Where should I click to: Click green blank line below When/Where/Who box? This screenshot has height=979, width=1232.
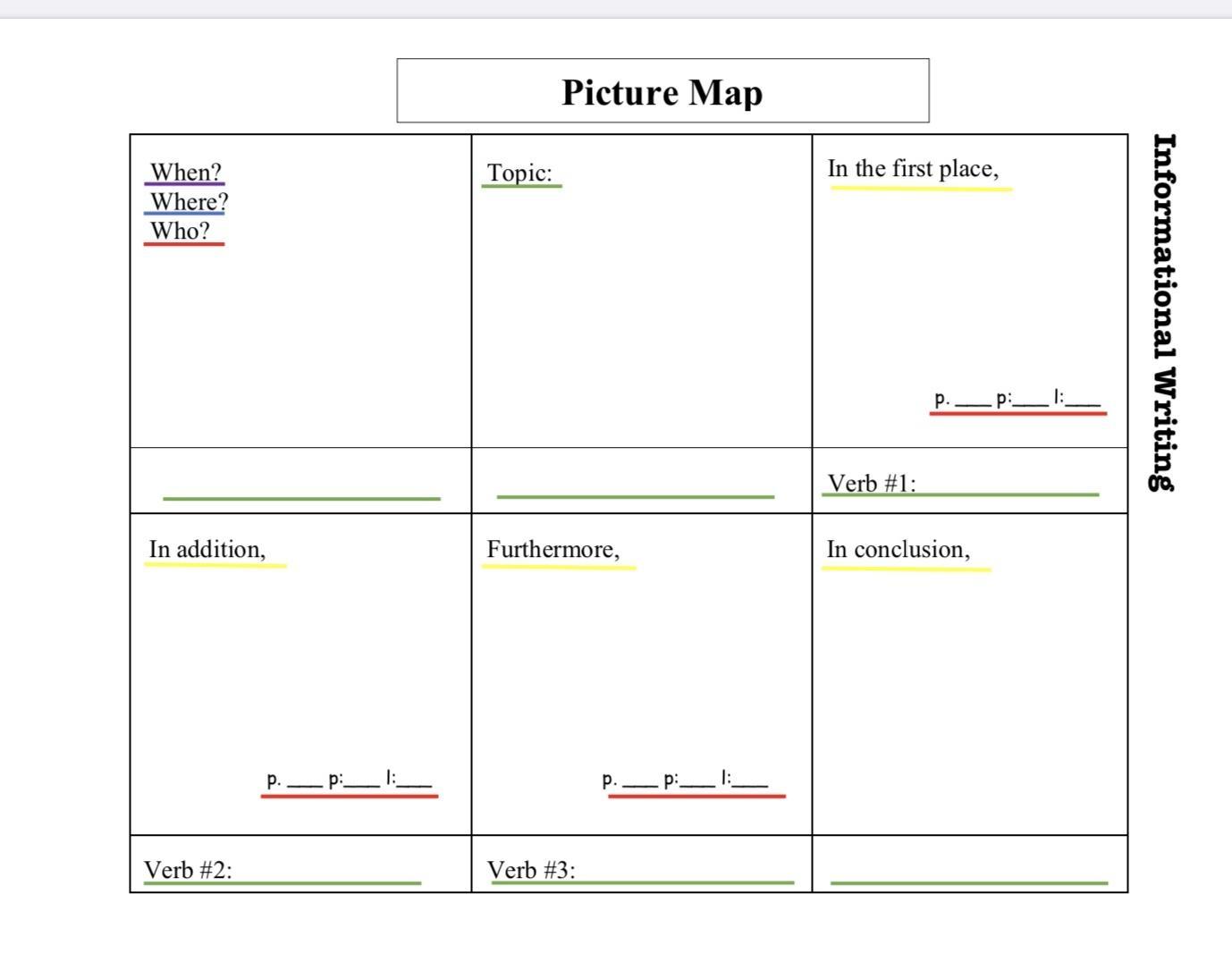[301, 496]
